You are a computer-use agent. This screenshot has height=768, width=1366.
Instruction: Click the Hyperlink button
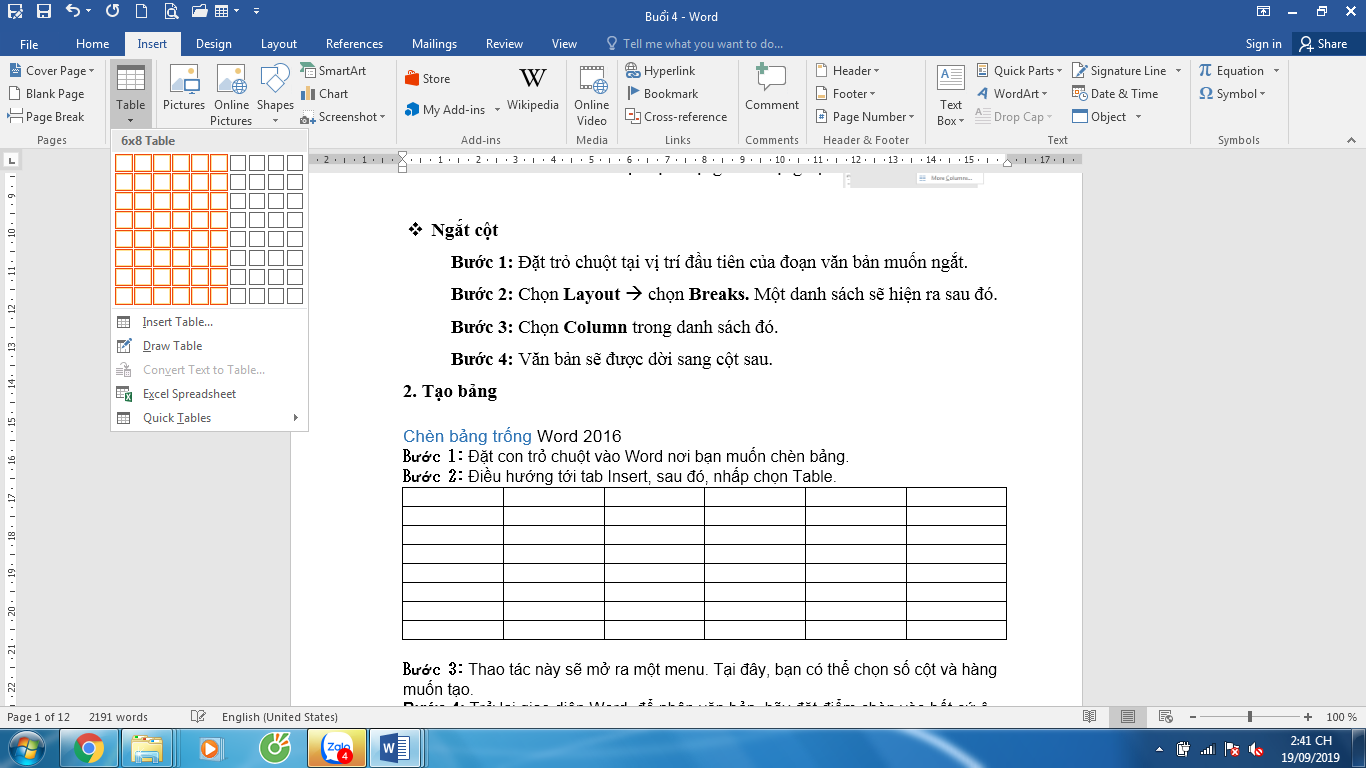tap(660, 71)
